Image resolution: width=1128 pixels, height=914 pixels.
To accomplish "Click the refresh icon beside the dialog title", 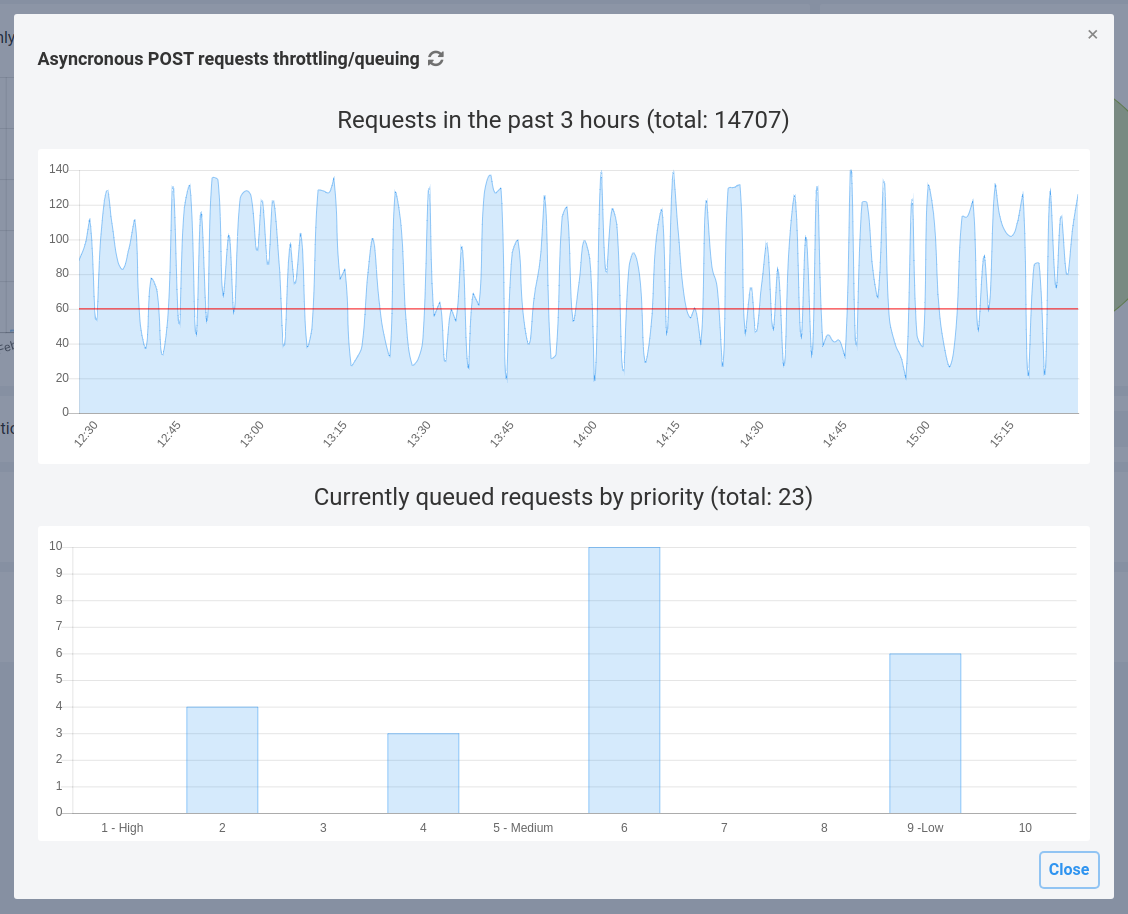I will tap(435, 59).
